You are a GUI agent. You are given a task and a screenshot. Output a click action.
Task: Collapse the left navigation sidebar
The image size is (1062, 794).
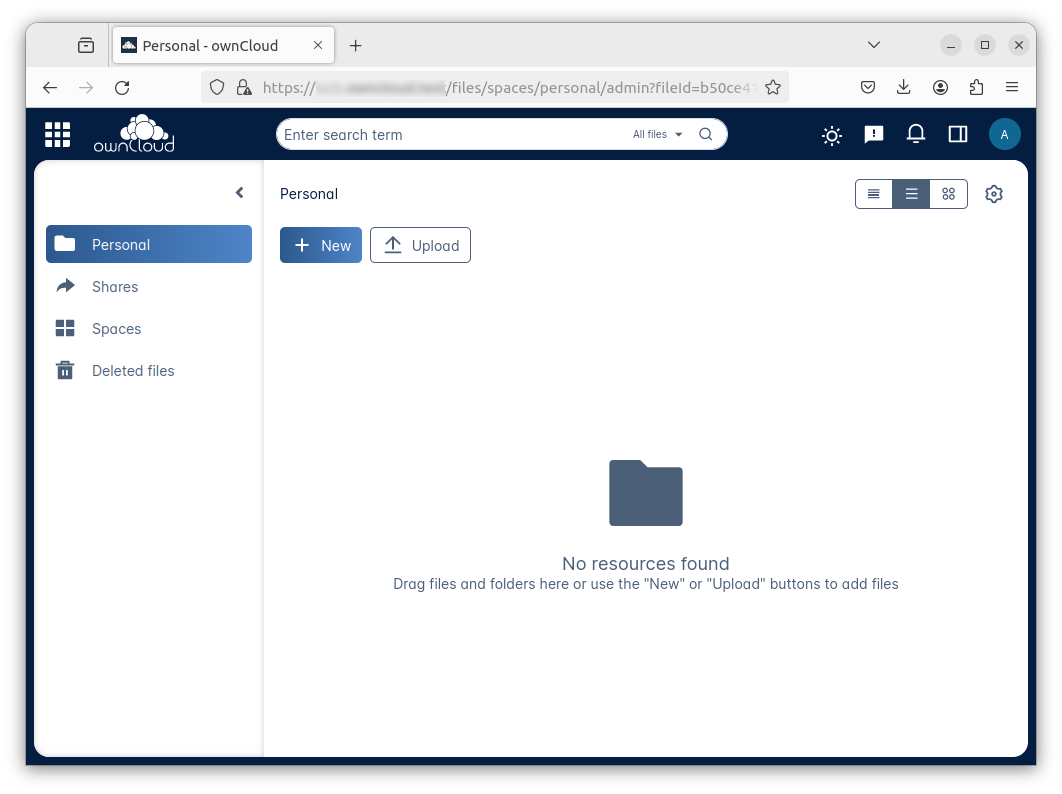tap(239, 193)
